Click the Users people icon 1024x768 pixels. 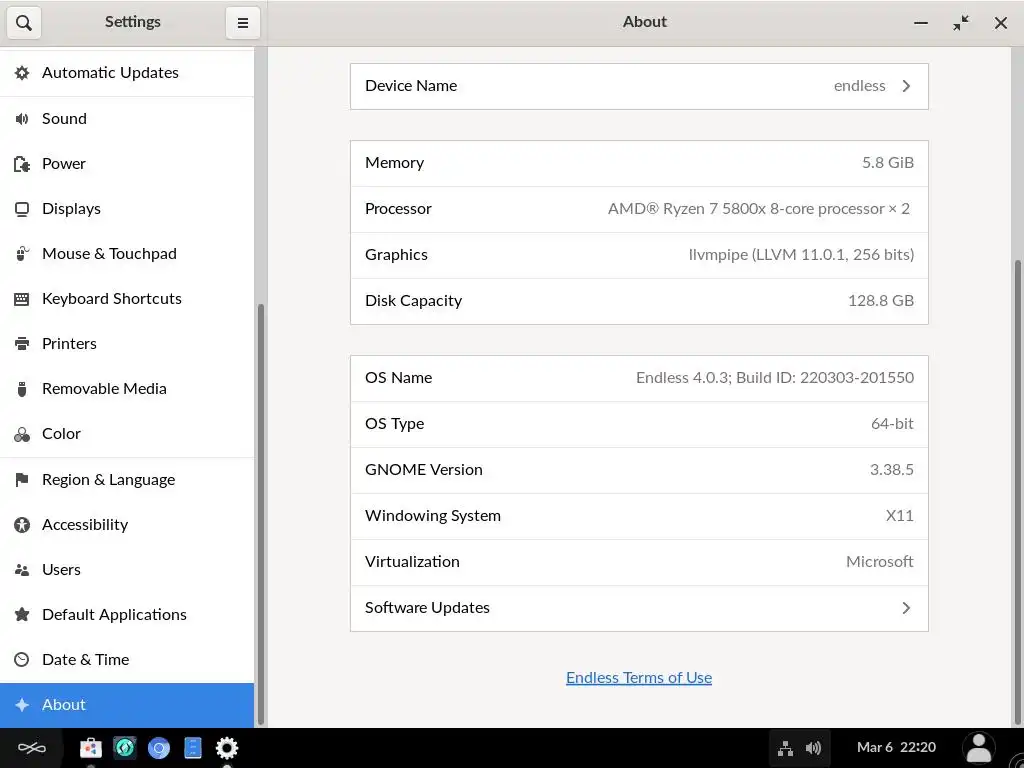(22, 569)
